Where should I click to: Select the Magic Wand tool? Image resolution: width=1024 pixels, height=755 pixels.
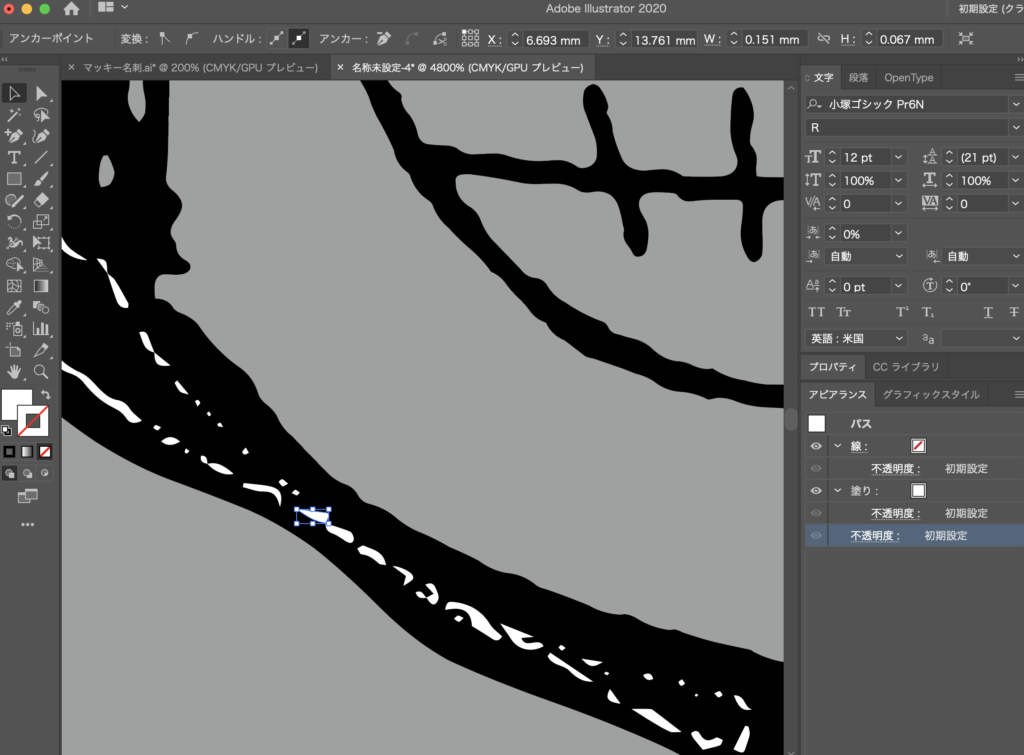(14, 115)
